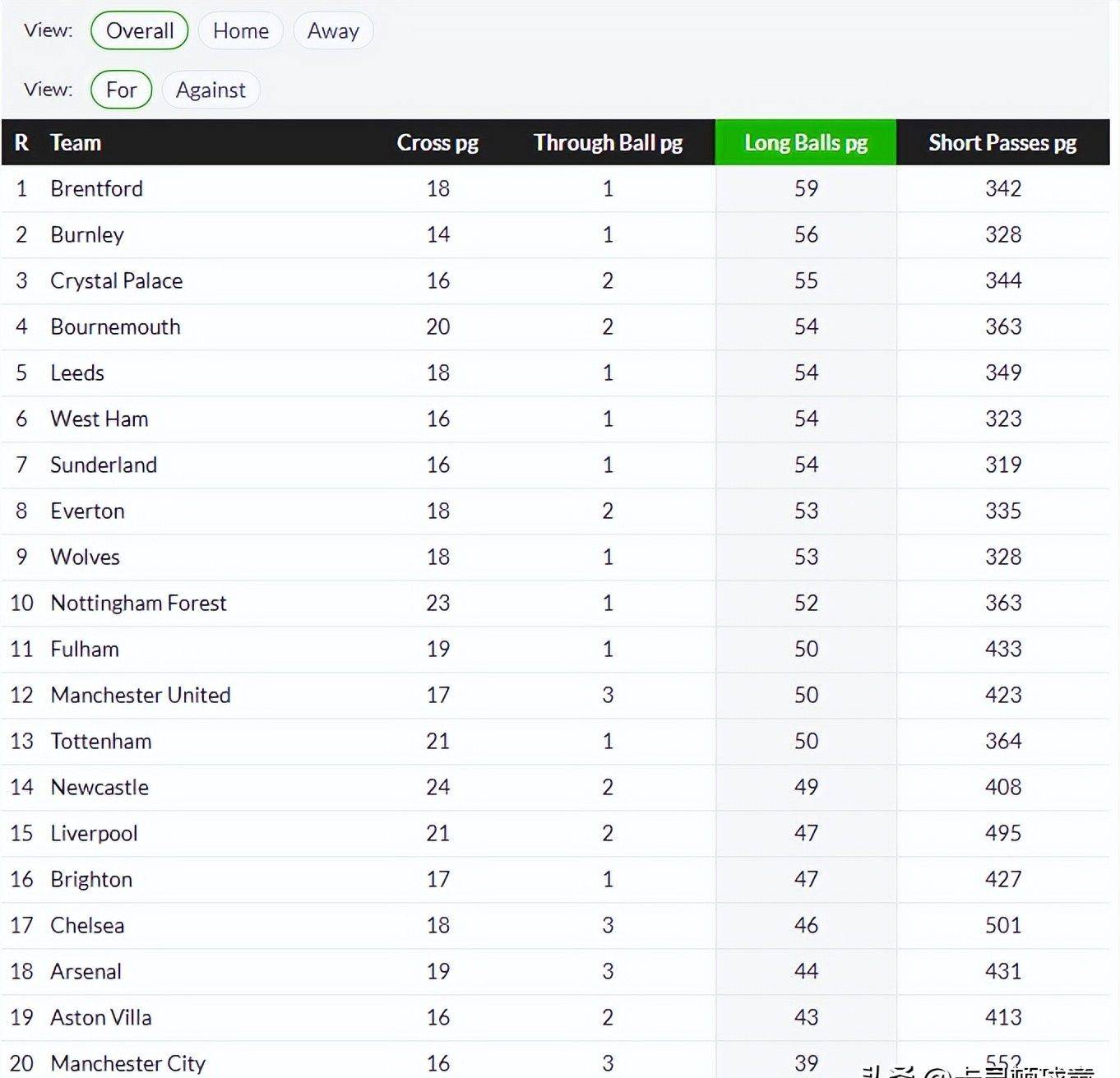Show Against stats view

coord(211,90)
